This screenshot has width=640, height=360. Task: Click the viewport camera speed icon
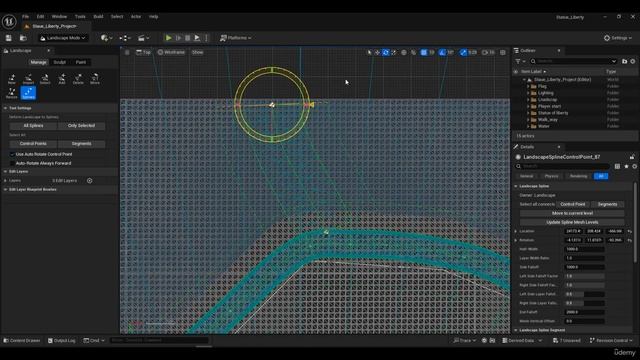tap(488, 52)
